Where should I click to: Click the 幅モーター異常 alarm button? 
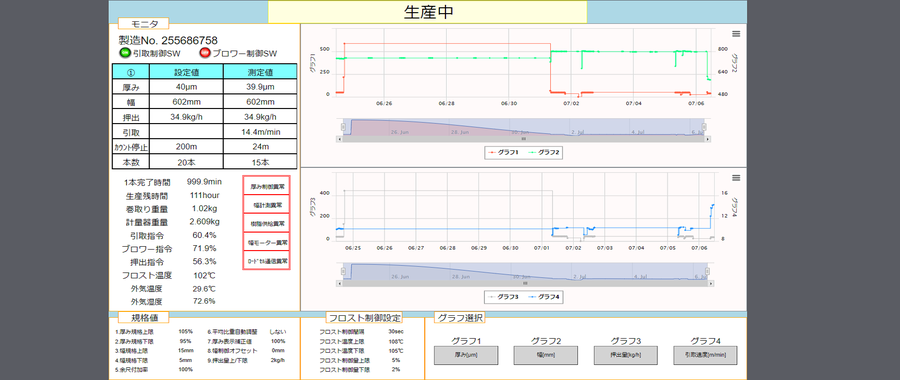[266, 242]
